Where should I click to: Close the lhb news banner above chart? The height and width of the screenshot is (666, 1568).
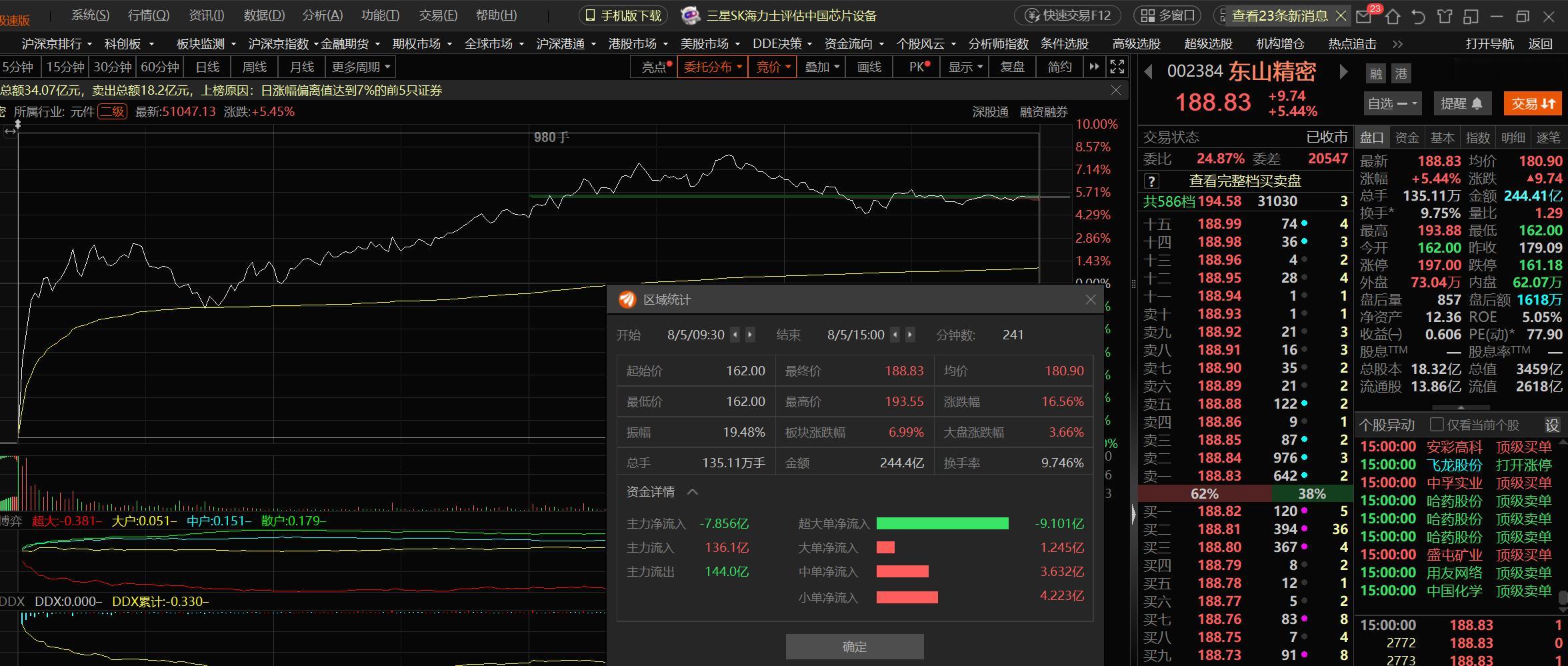[x=1116, y=90]
